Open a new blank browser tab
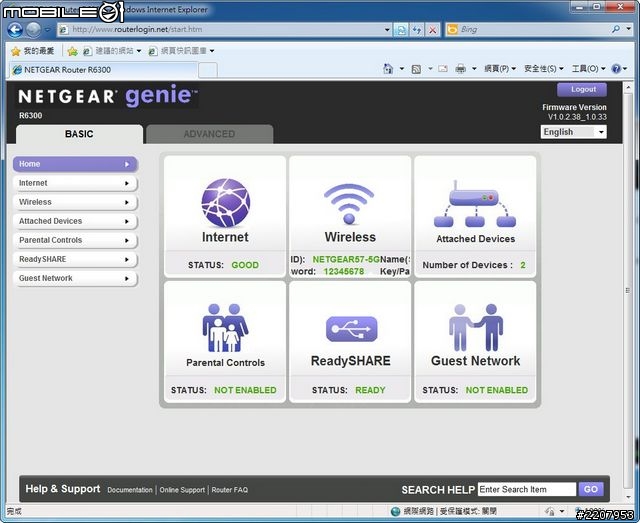640x523 pixels. click(208, 70)
